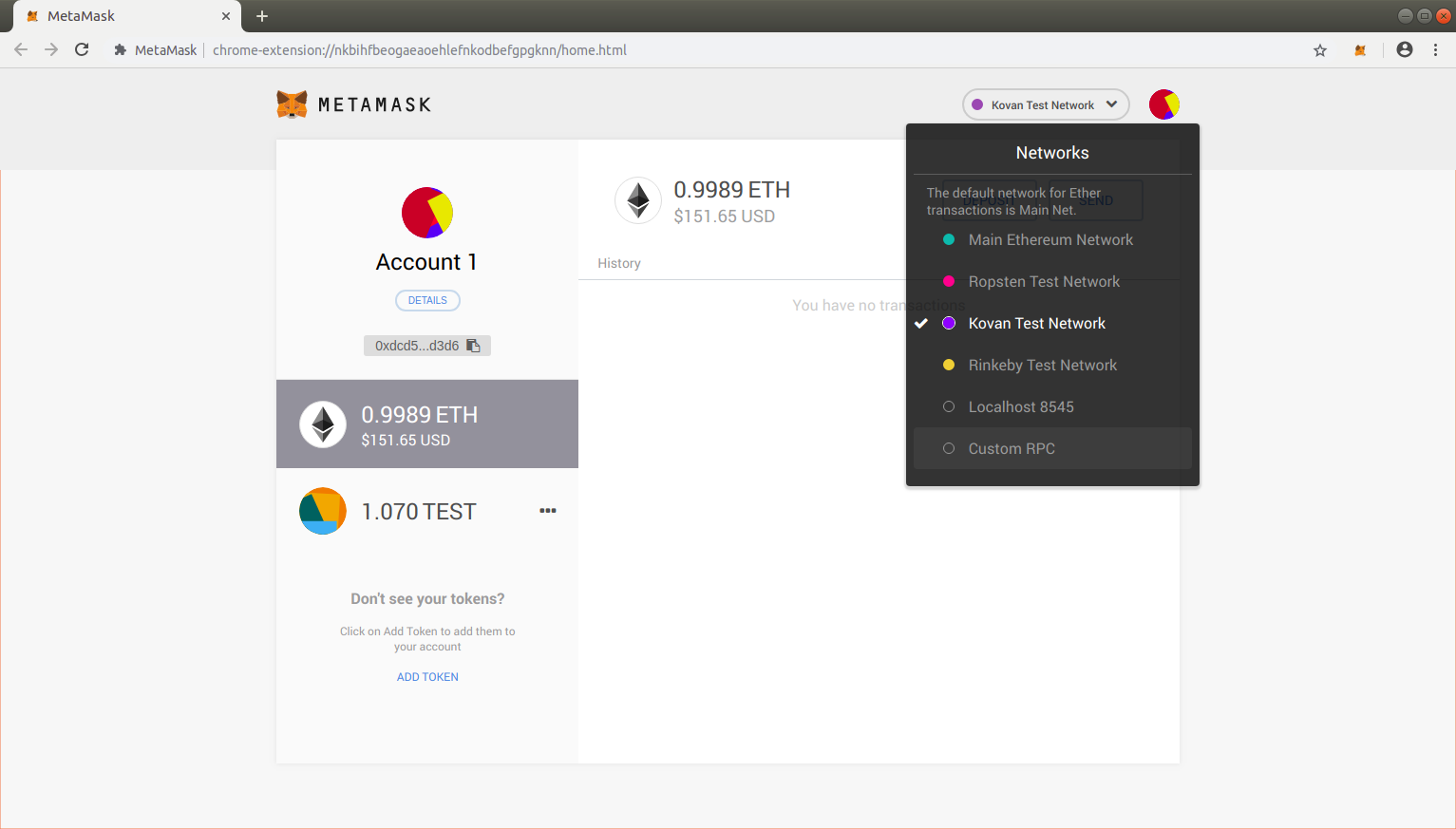Click the ADD TOKEN link
The width and height of the screenshot is (1456, 829).
(x=427, y=676)
